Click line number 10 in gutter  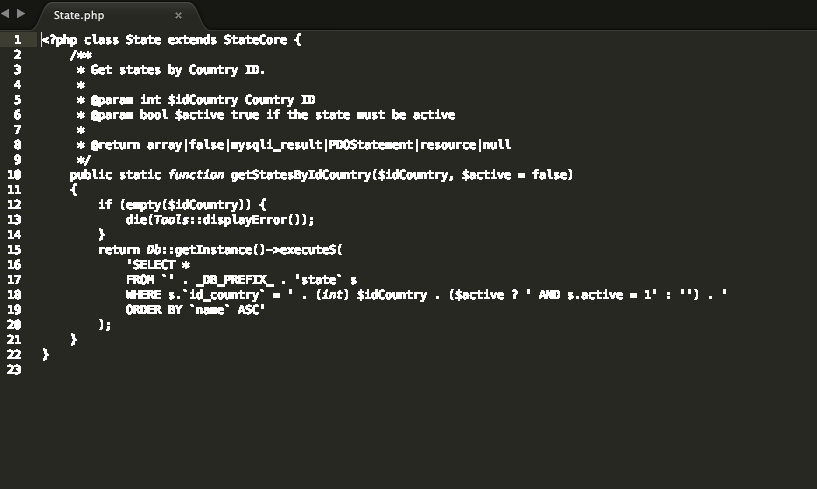point(14,175)
